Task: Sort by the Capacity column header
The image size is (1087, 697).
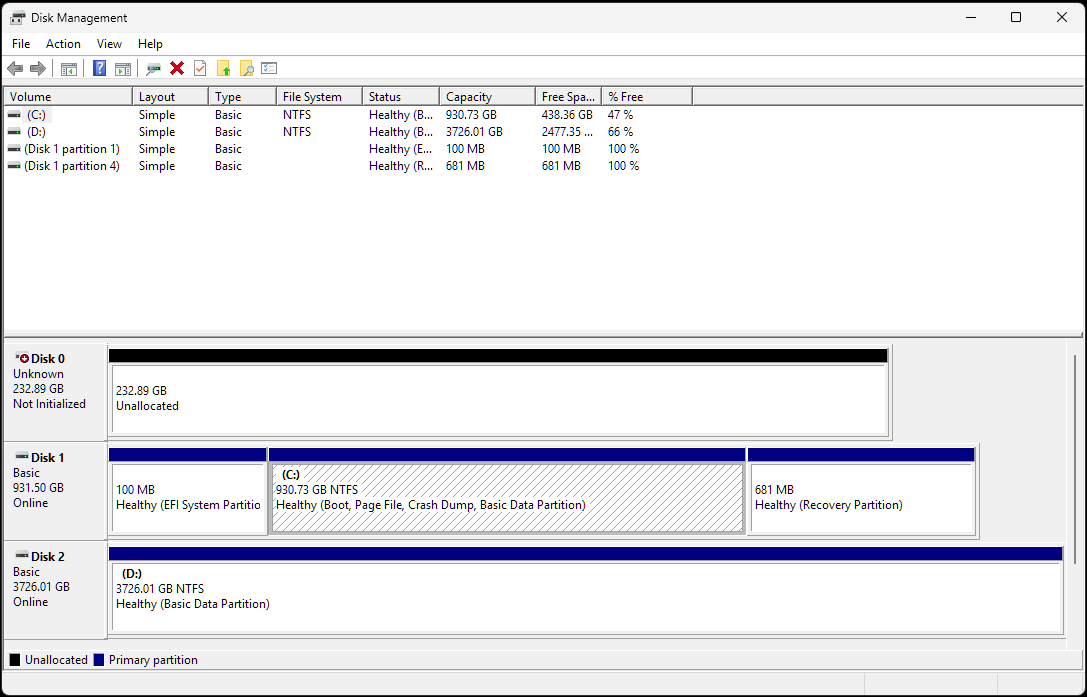Action: [x=487, y=96]
